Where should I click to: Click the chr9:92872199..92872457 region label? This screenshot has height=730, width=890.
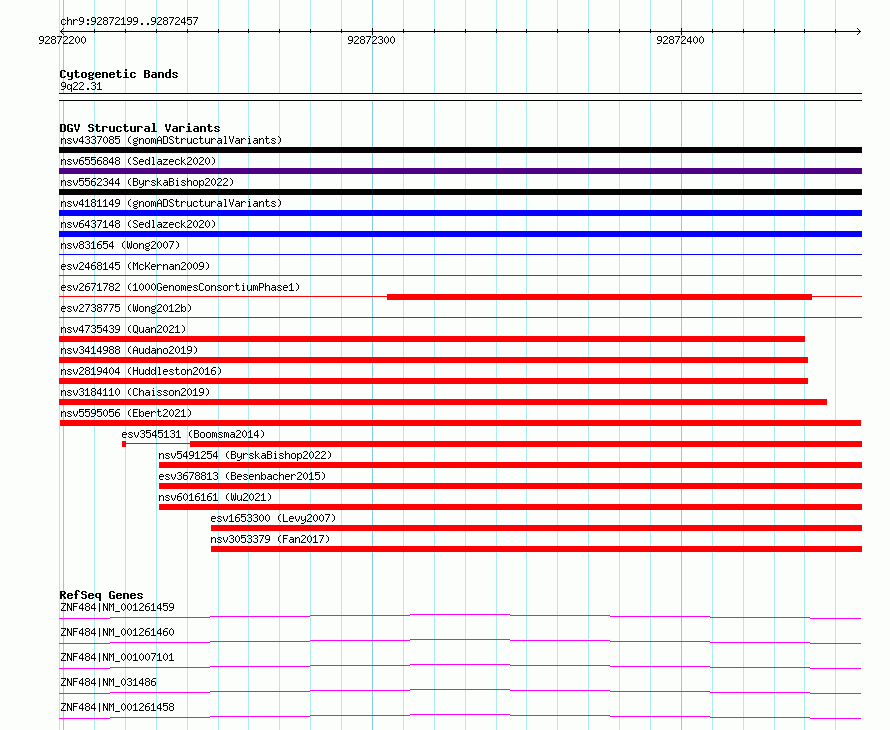[129, 21]
